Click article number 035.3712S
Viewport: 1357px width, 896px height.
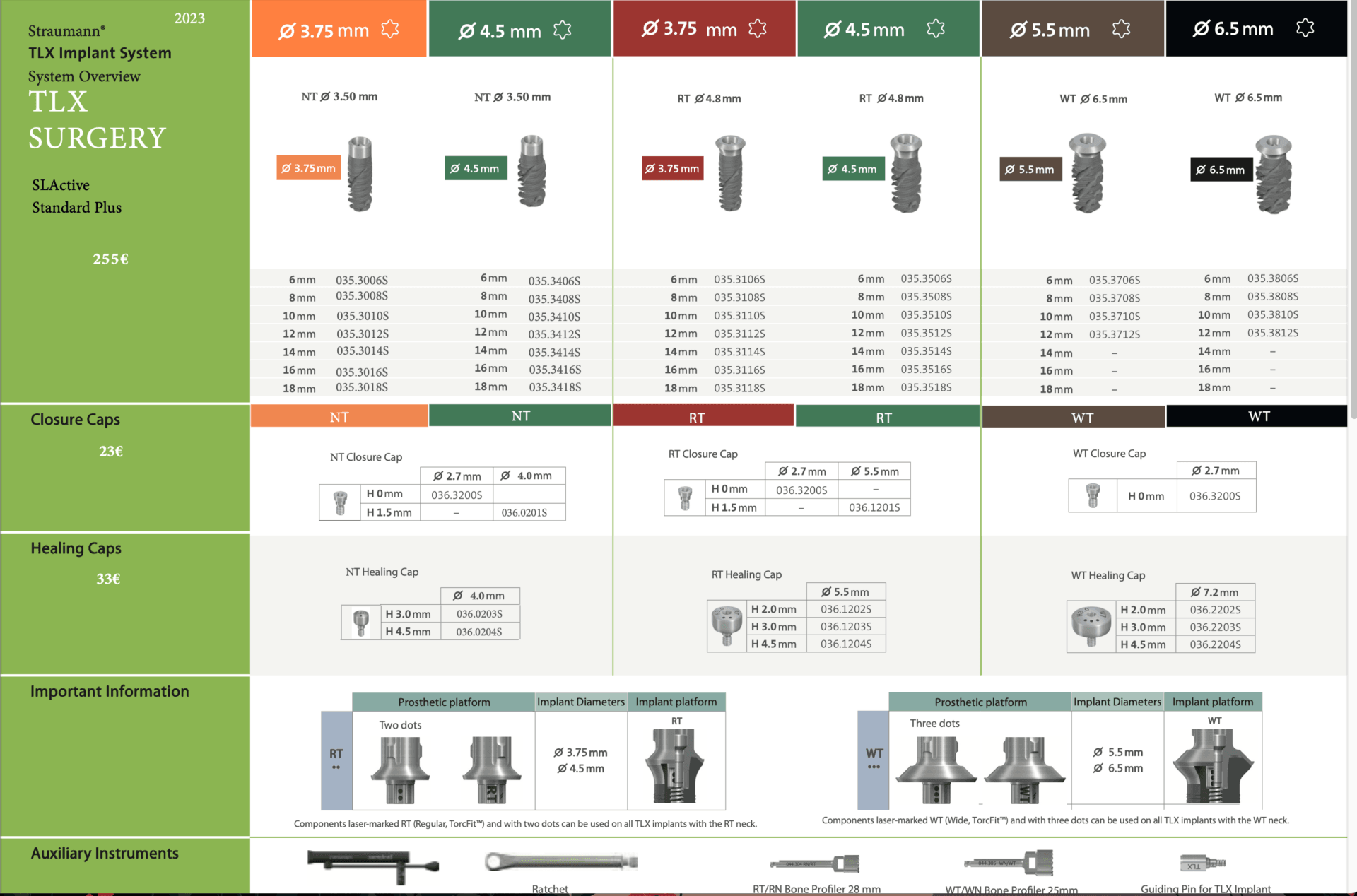[x=1115, y=334]
